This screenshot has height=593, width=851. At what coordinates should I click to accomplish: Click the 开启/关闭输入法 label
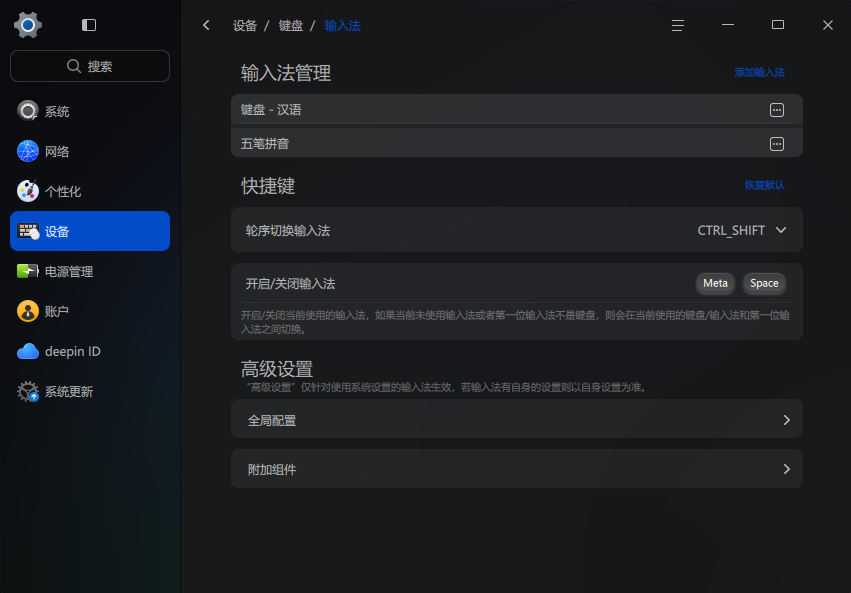point(290,284)
